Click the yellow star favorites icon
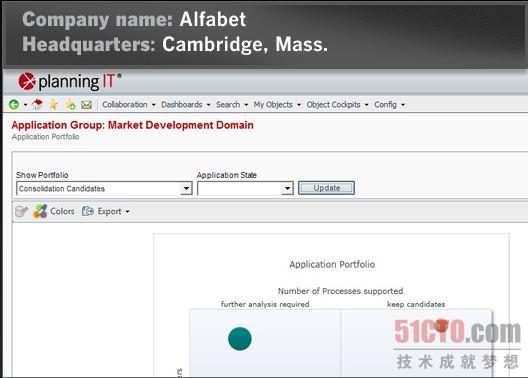The image size is (528, 378). pyautogui.click(x=53, y=105)
